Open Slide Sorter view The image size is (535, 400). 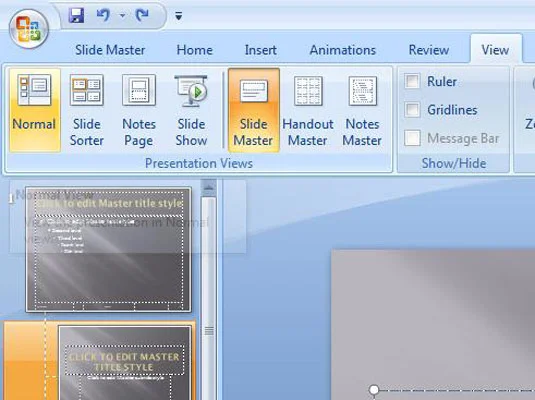coord(87,110)
